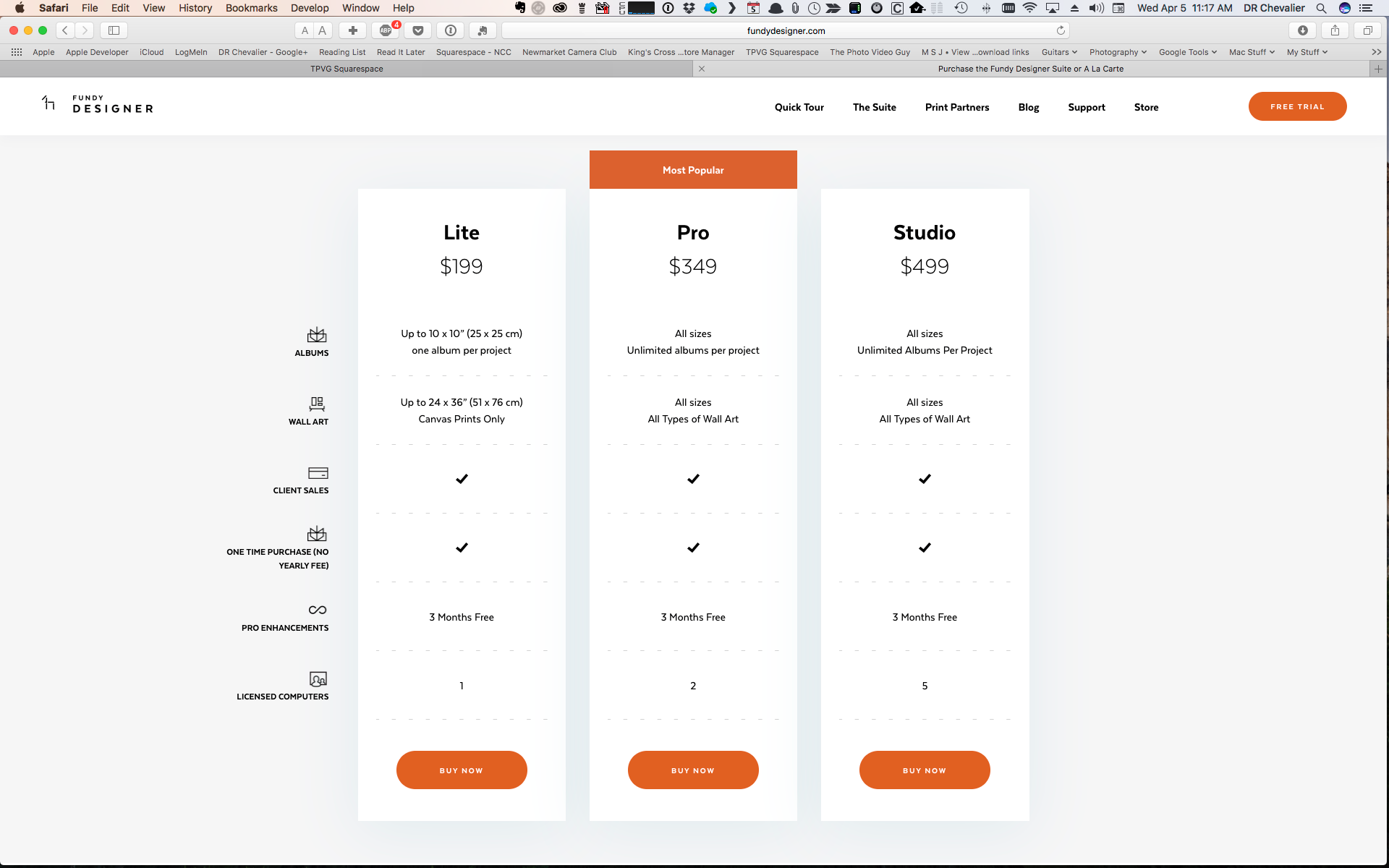Open the date and time in menu bar
Image resolution: width=1389 pixels, height=868 pixels.
(1185, 8)
